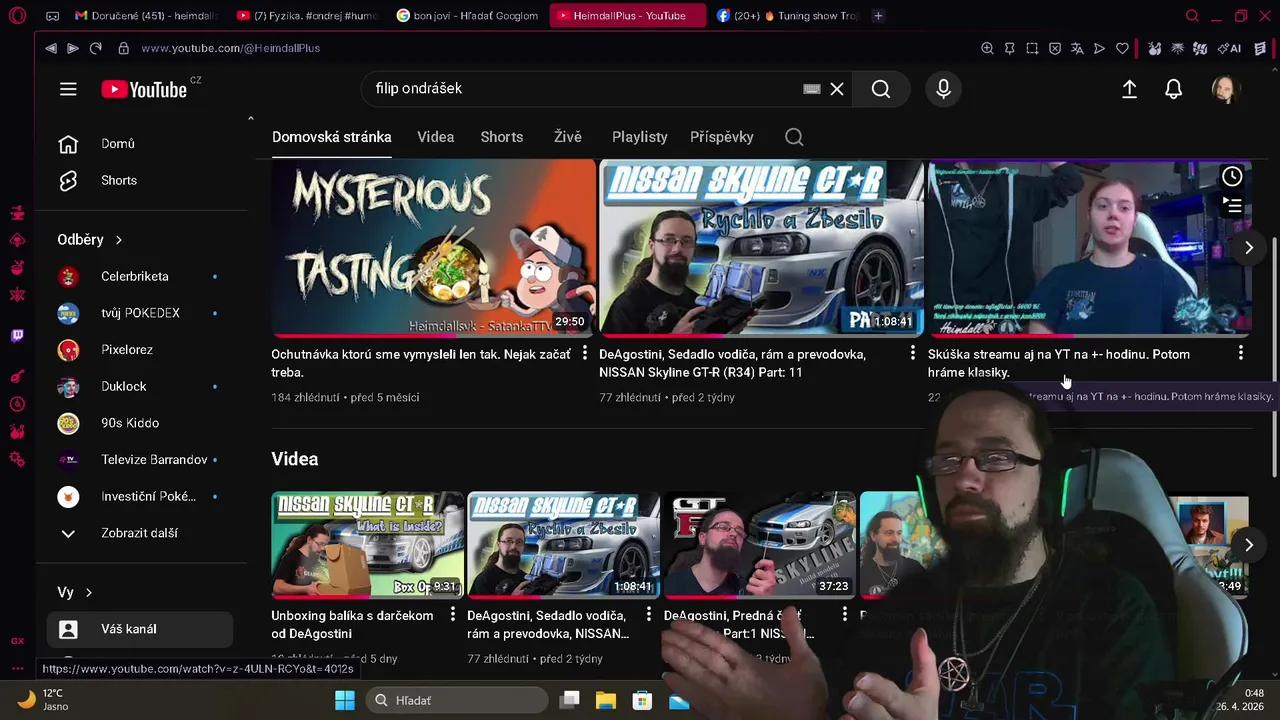Open the GX Corner icon in Opera sidebar
Viewport: 1280px width, 720px height.
(17, 641)
